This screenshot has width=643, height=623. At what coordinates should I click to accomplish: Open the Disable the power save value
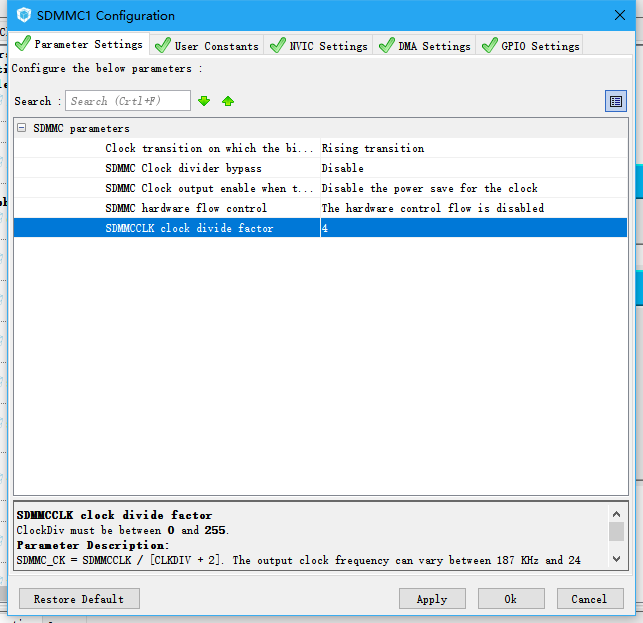(x=474, y=188)
